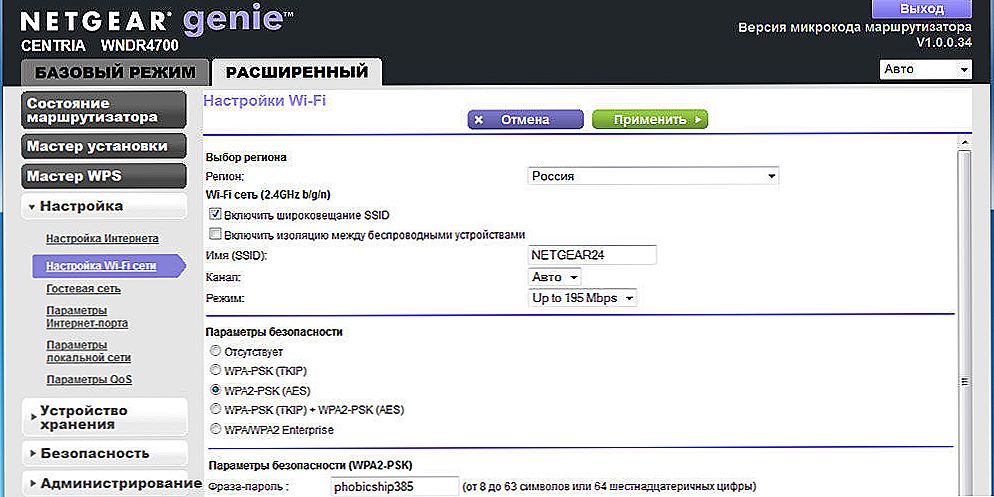Toggle Включить широковещание SSID checkbox
Image resolution: width=994 pixels, height=497 pixels.
(x=214, y=215)
